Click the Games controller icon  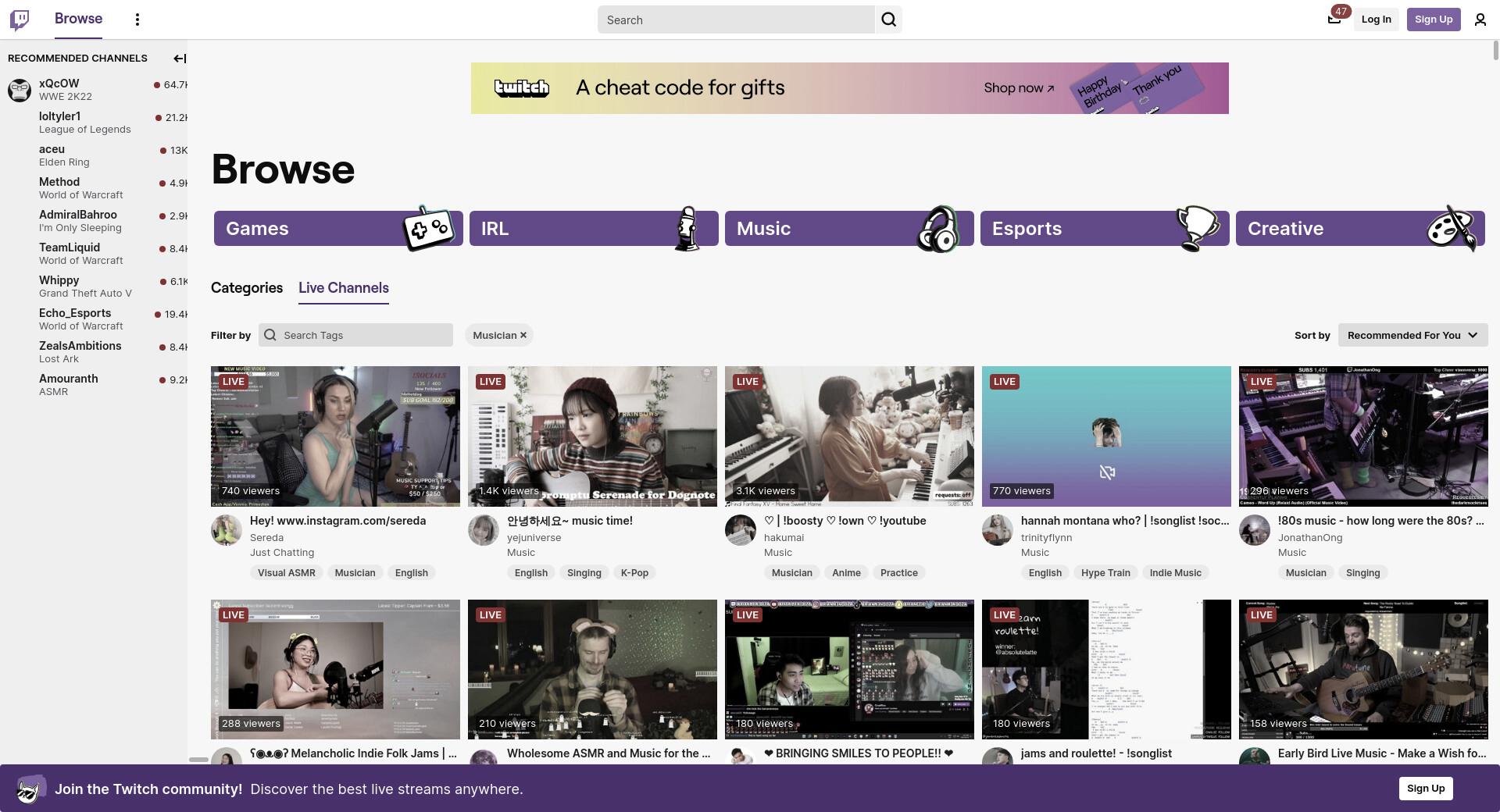428,228
